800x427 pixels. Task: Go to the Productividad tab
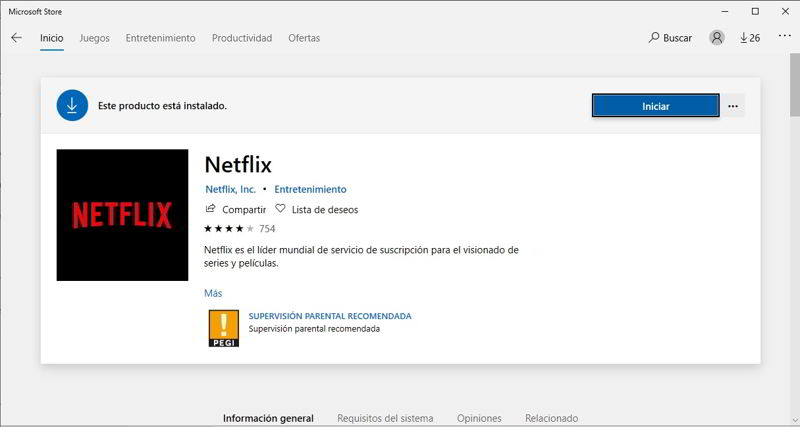[242, 38]
